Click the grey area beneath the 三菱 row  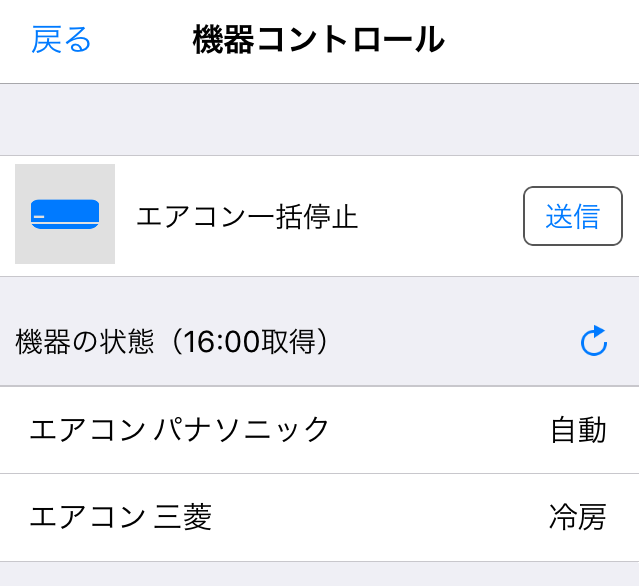[x=319, y=574]
